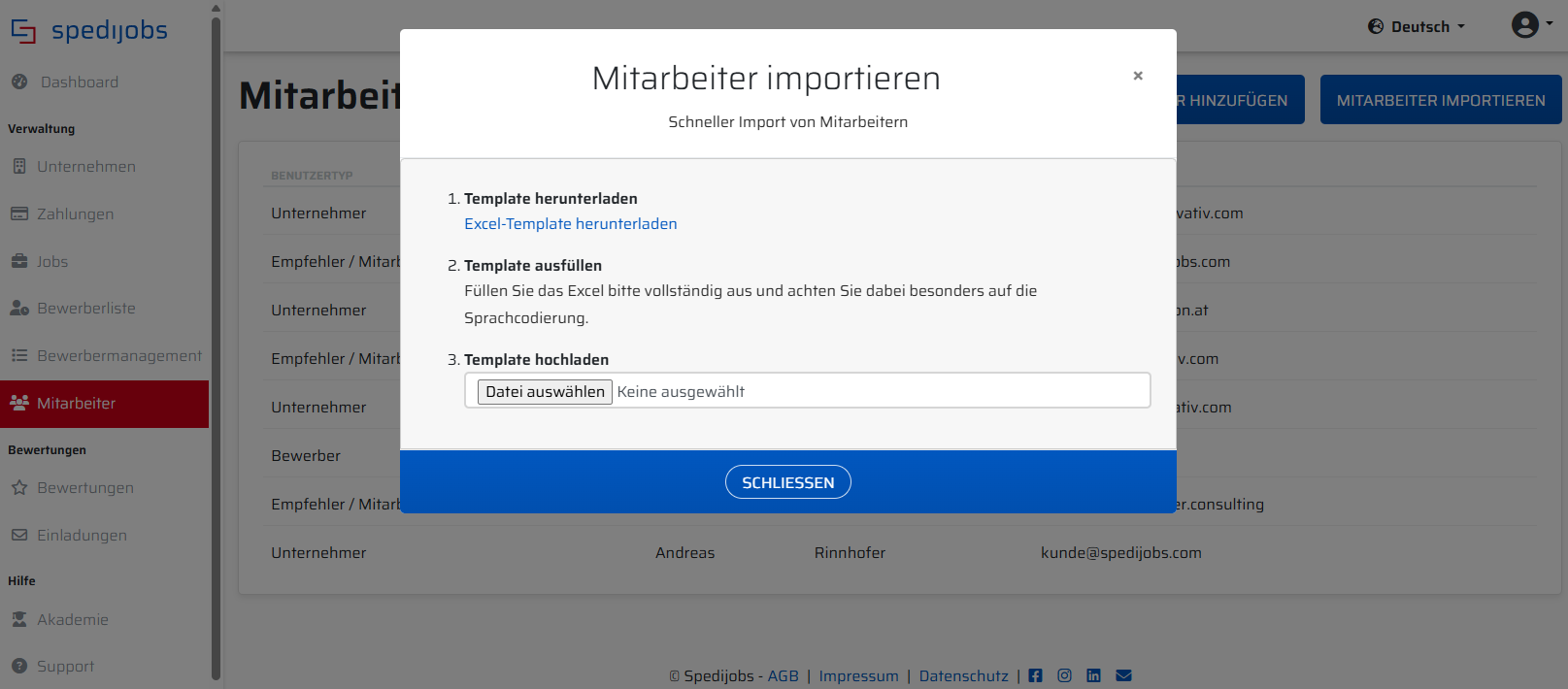This screenshot has height=689, width=1568.
Task: Open the Datenschutz footer link
Action: 964,676
